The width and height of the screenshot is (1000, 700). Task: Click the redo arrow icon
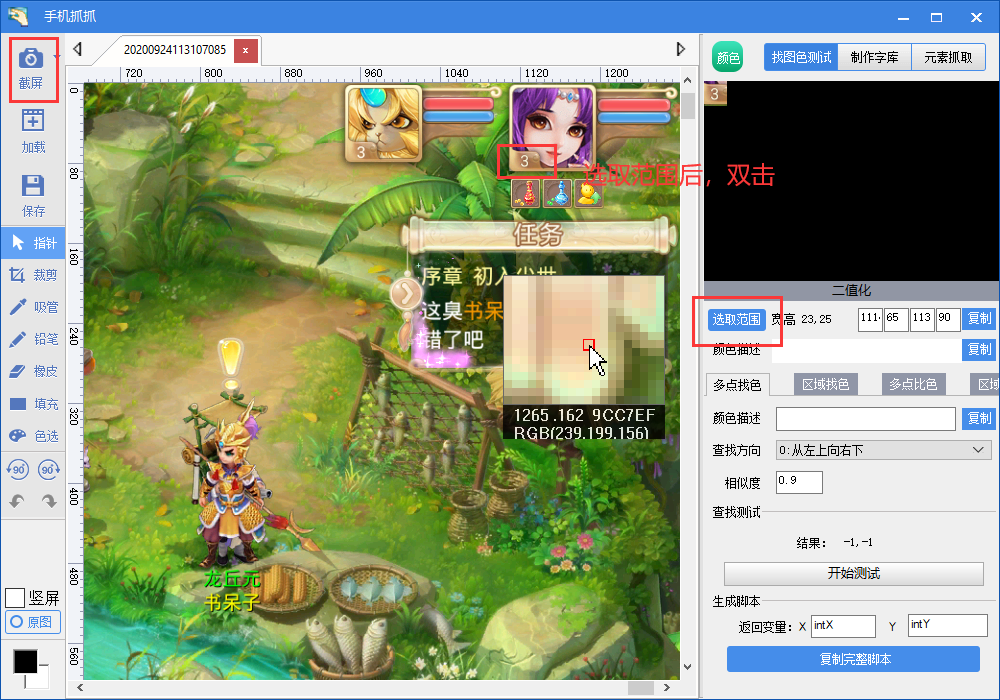(x=49, y=502)
